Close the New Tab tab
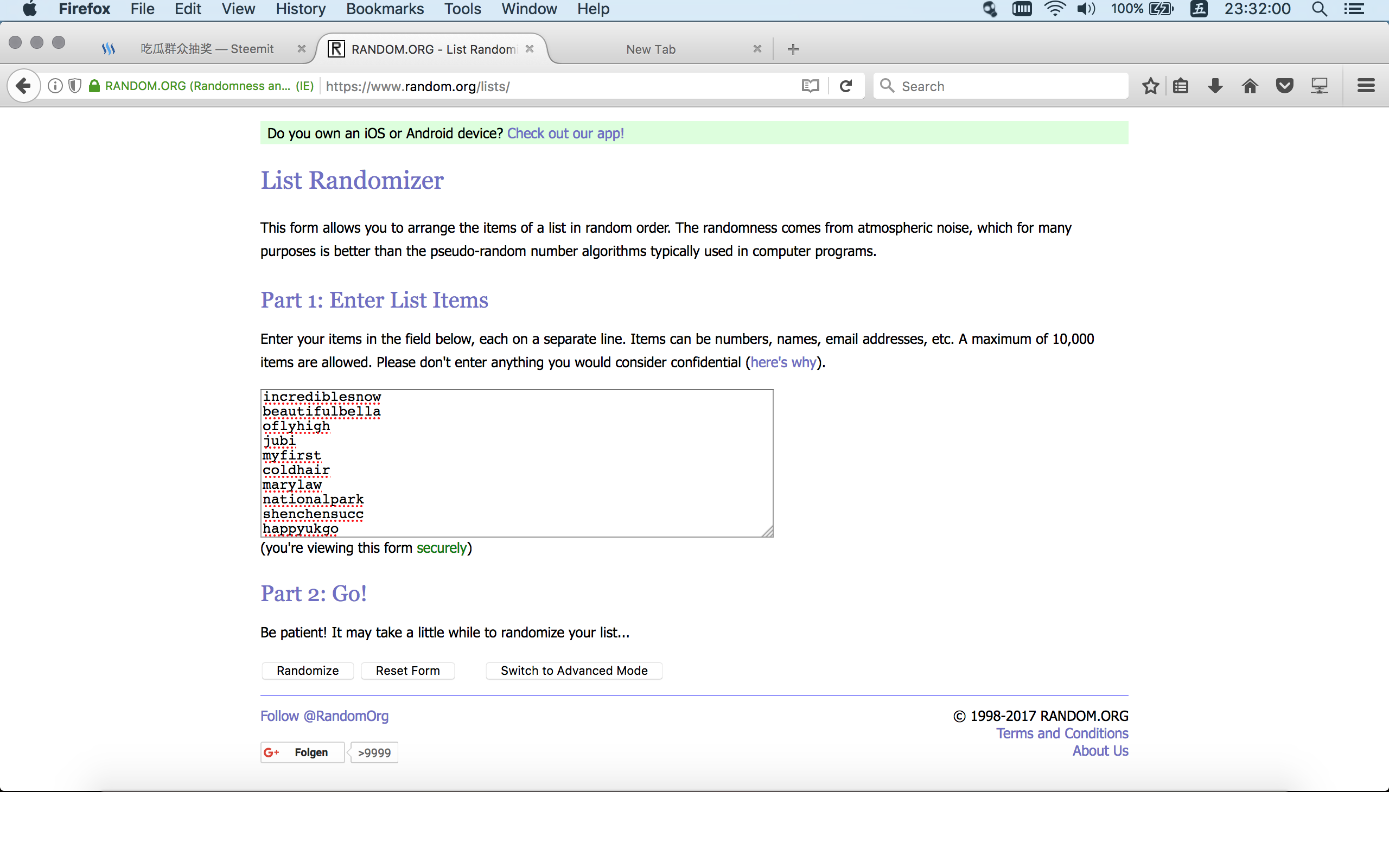The height and width of the screenshot is (868, 1389). point(757,49)
